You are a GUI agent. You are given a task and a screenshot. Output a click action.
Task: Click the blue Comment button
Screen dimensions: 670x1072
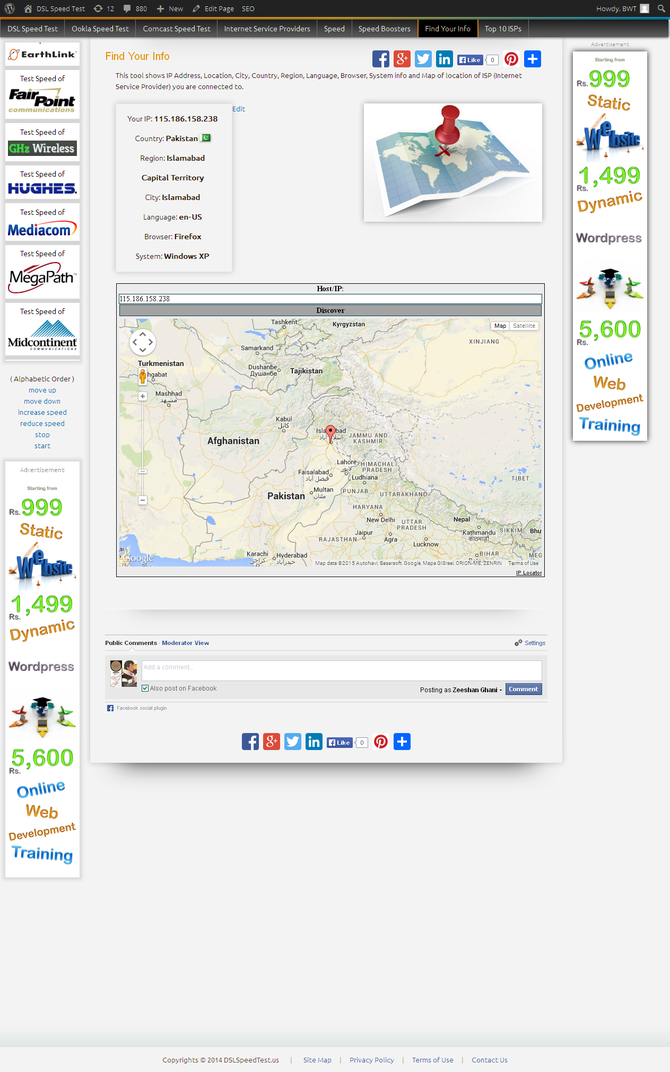click(x=524, y=689)
